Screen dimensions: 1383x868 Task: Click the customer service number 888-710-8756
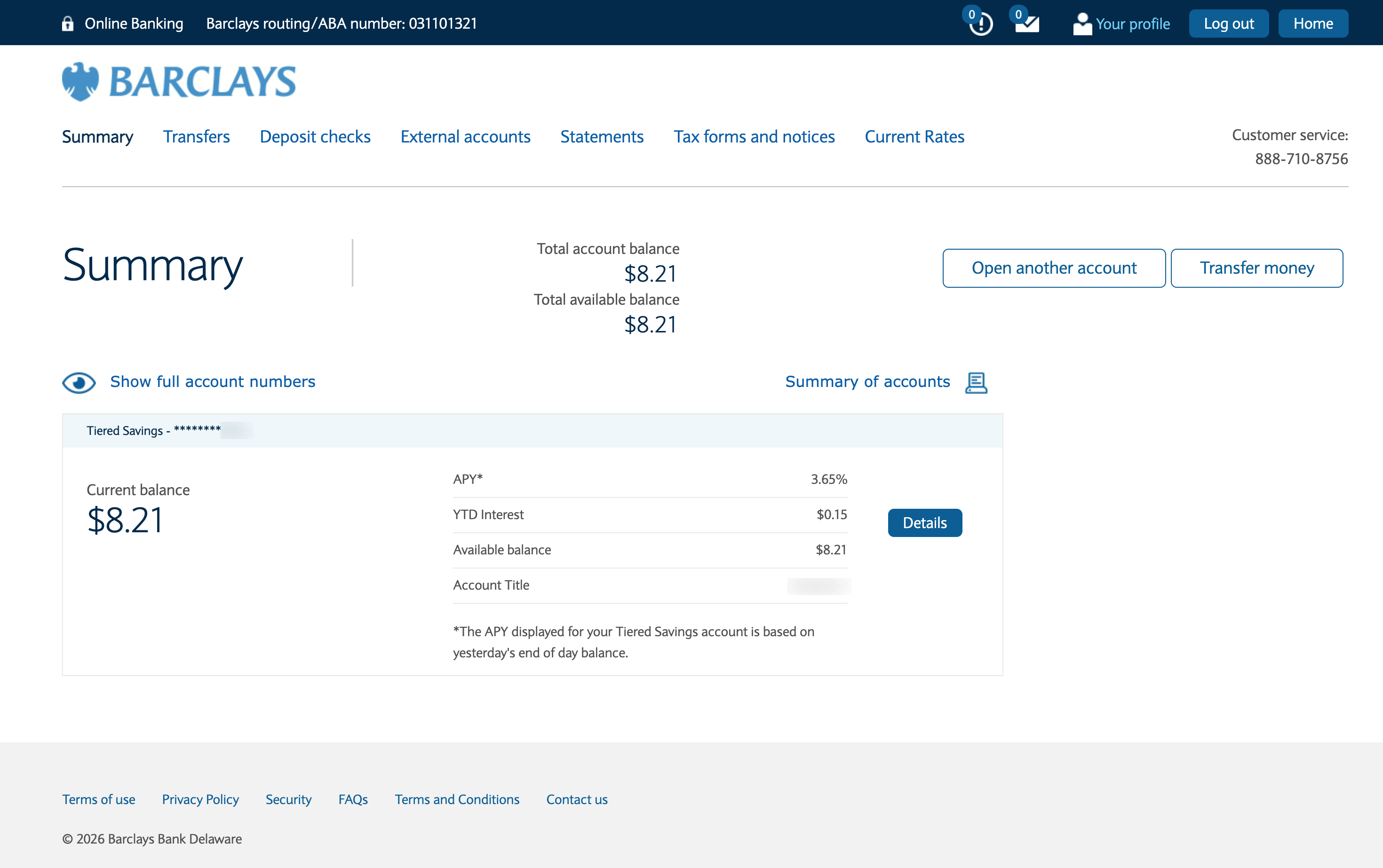pos(1302,159)
